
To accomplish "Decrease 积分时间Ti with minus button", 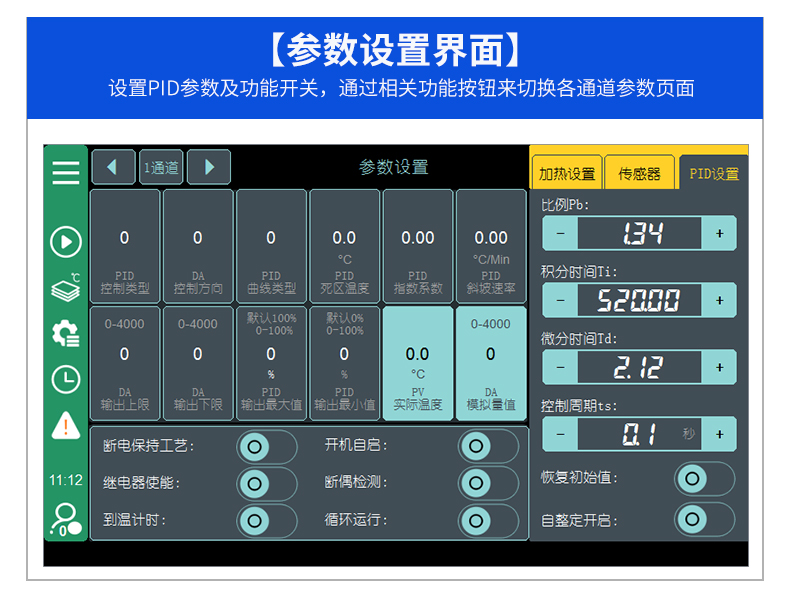I will point(560,300).
